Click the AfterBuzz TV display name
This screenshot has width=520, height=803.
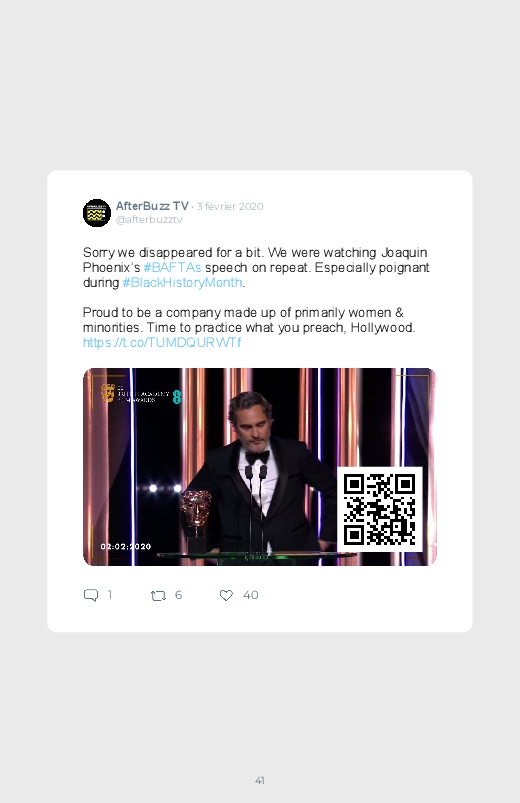(152, 206)
